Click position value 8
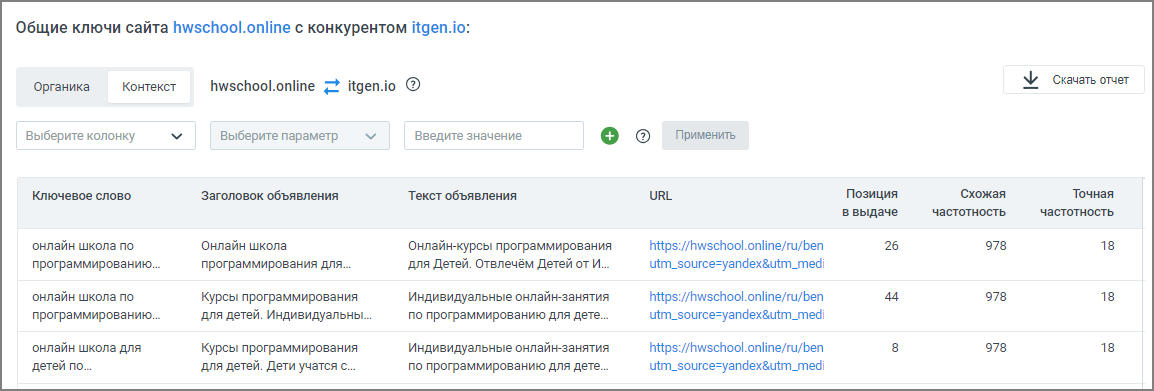 coord(895,348)
